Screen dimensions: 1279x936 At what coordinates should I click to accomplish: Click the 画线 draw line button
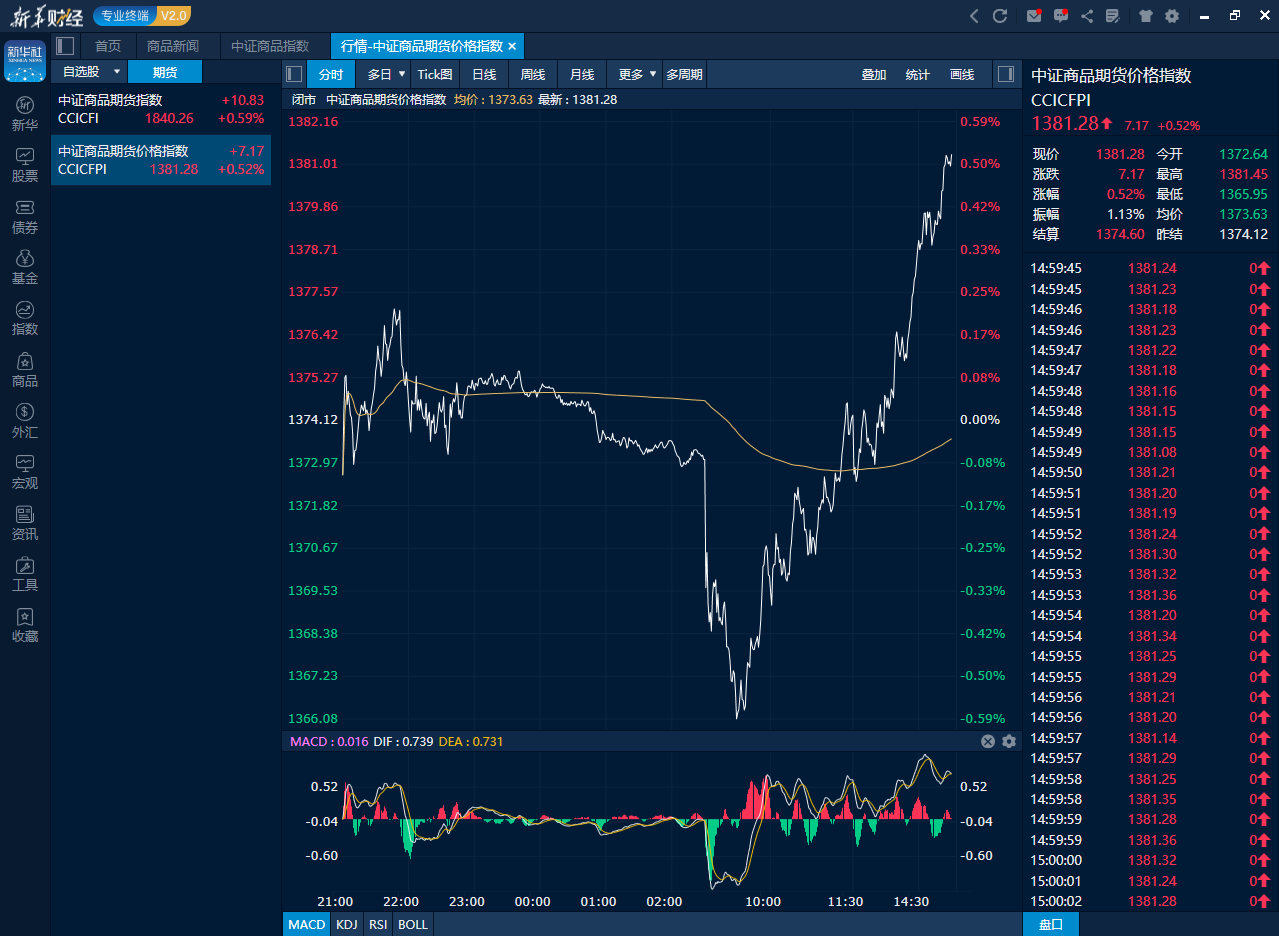[x=962, y=75]
